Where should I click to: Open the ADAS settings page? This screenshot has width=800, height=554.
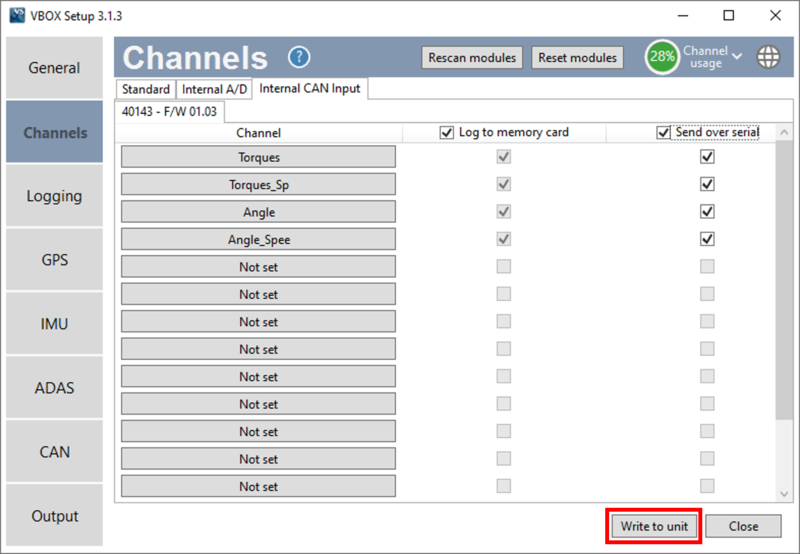coord(54,388)
